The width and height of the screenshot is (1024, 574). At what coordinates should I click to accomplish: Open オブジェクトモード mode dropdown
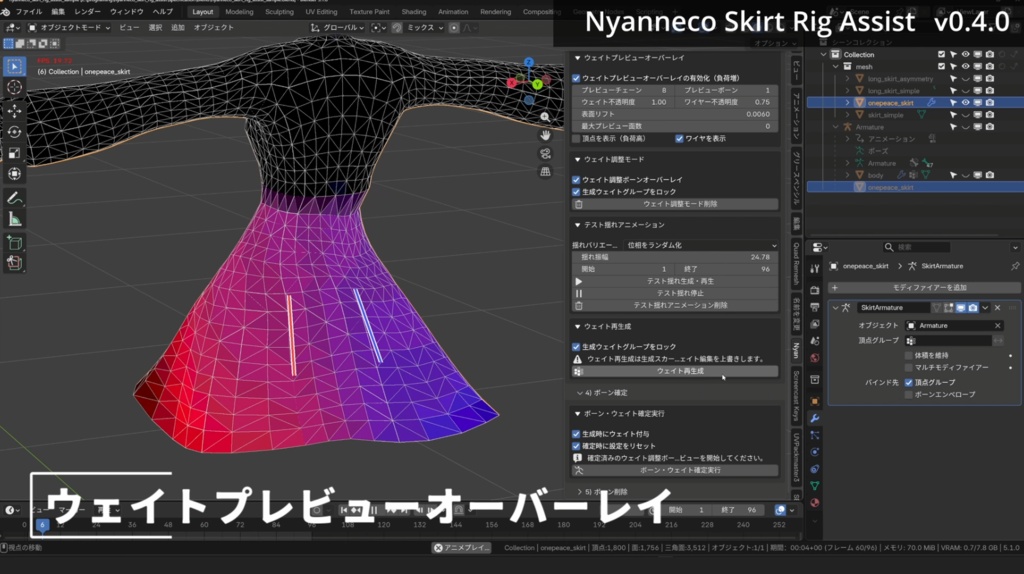(x=69, y=28)
